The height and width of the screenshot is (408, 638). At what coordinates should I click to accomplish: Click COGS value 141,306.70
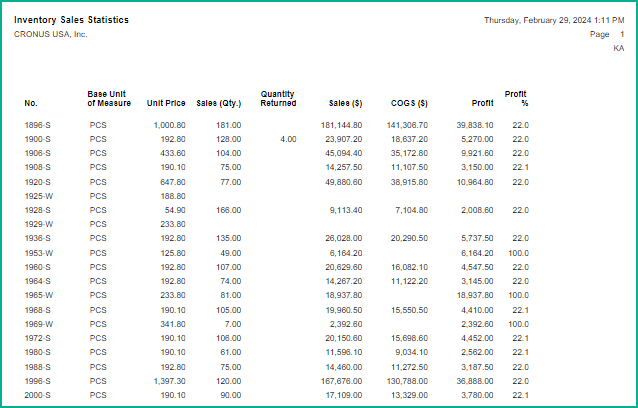tap(407, 125)
